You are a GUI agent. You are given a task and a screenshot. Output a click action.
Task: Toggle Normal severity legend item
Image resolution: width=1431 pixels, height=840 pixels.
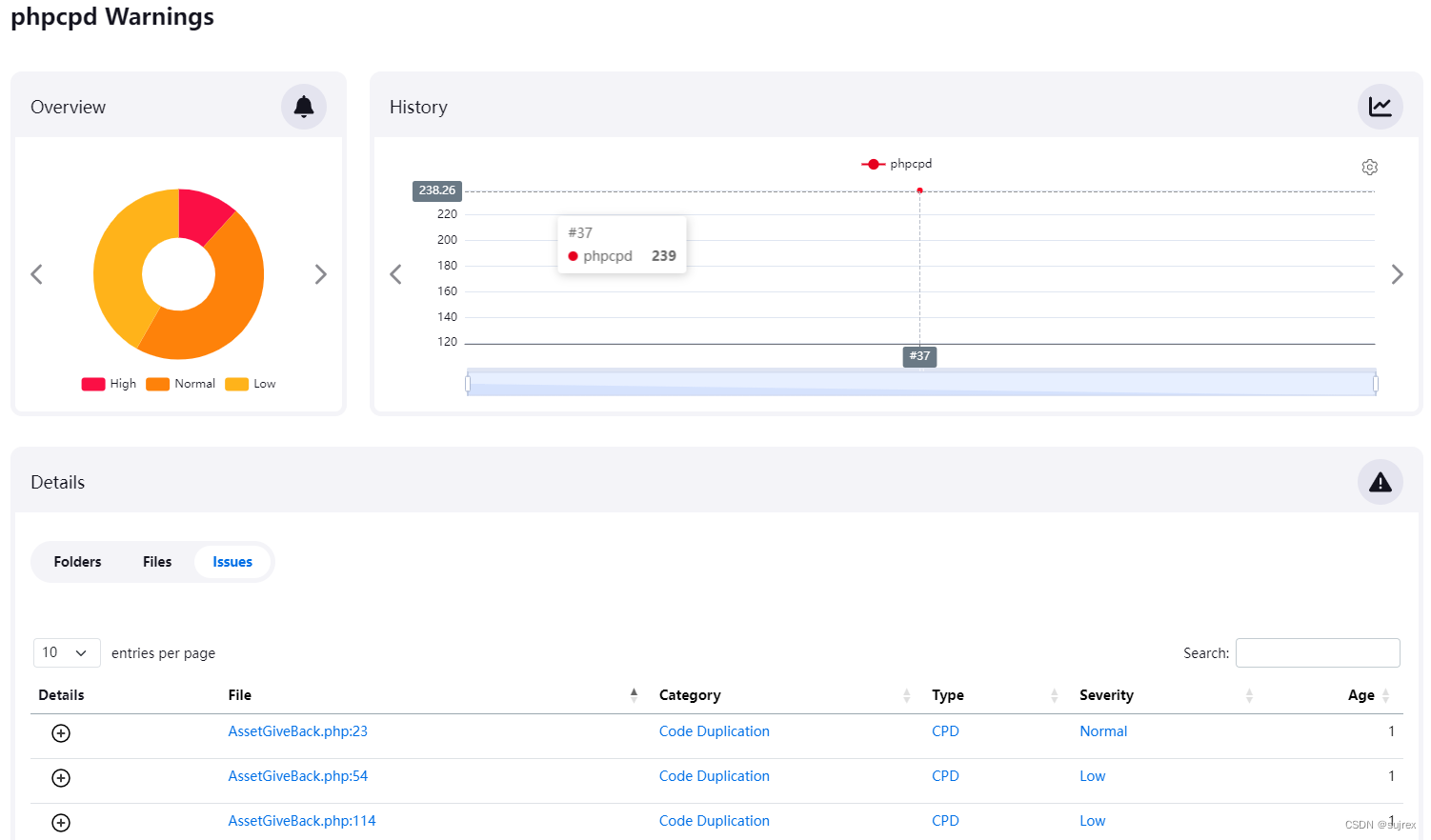(x=181, y=384)
